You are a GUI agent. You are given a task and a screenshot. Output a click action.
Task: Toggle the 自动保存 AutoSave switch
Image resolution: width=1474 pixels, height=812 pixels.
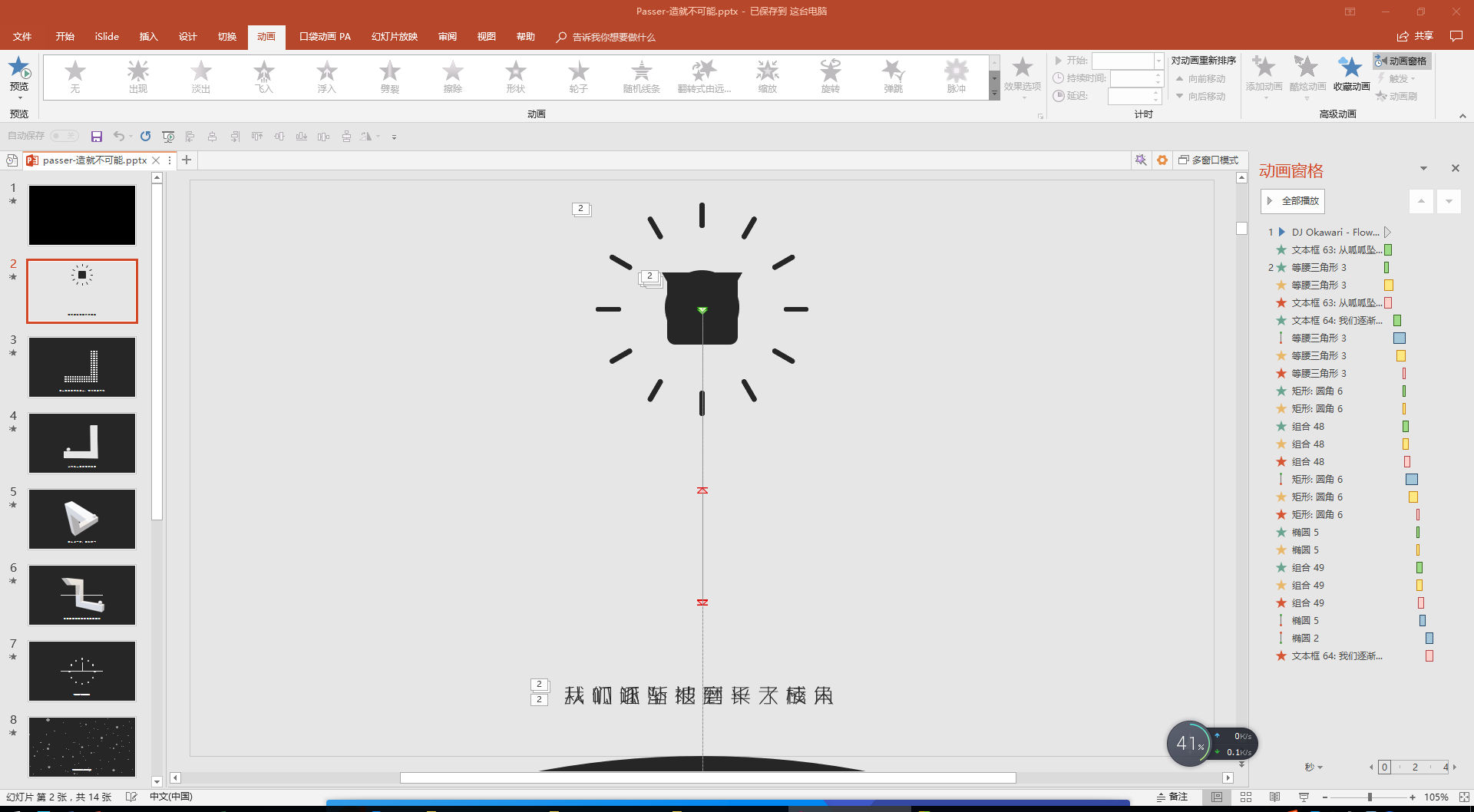(64, 136)
